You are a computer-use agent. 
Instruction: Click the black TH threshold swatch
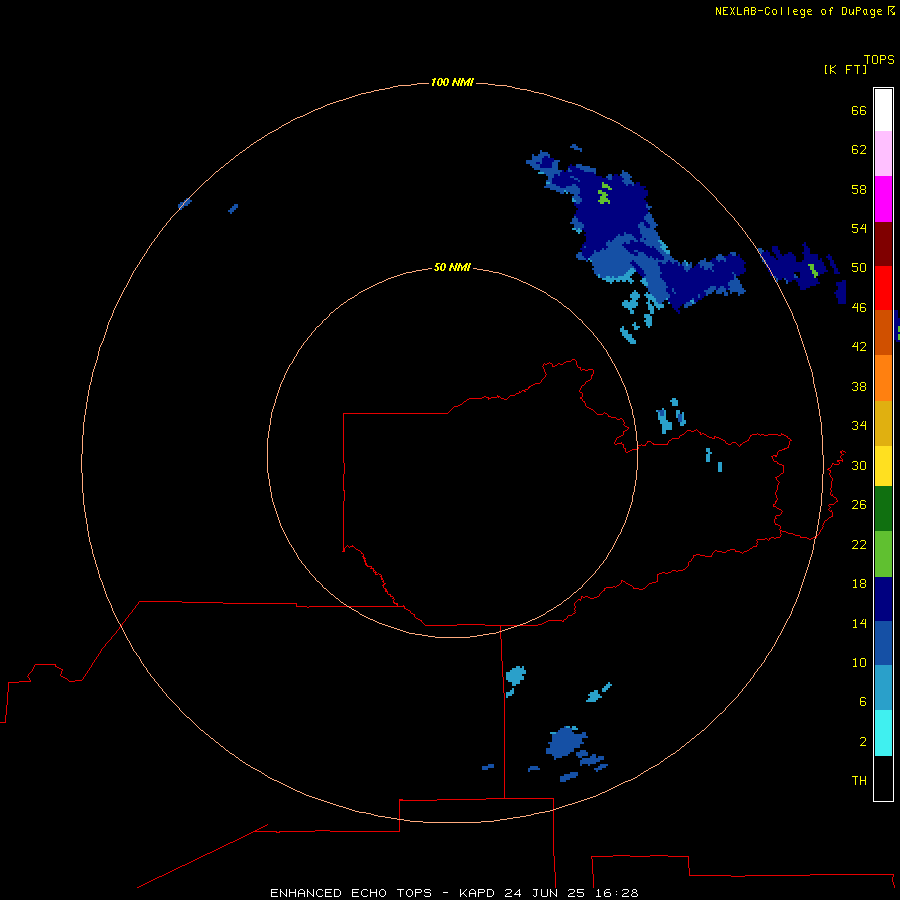883,778
